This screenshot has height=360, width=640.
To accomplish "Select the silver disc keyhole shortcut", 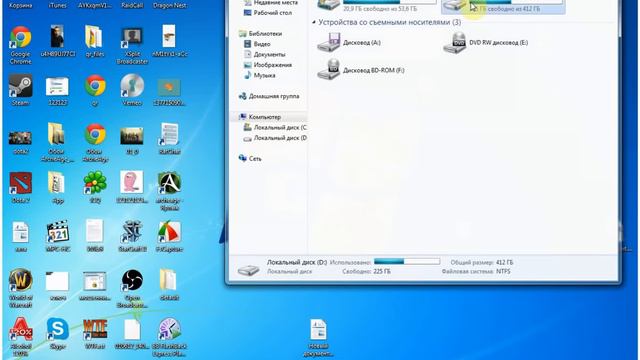I will click(132, 90).
